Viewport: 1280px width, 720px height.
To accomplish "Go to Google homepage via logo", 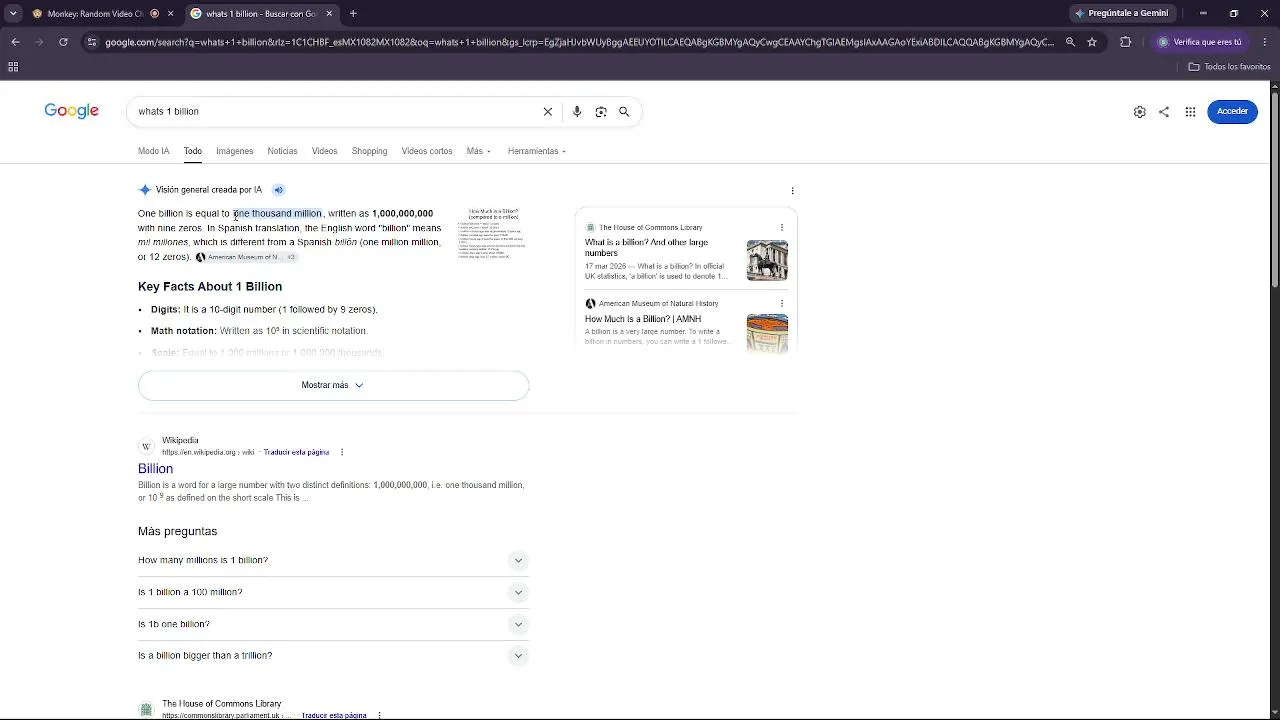I will [71, 111].
